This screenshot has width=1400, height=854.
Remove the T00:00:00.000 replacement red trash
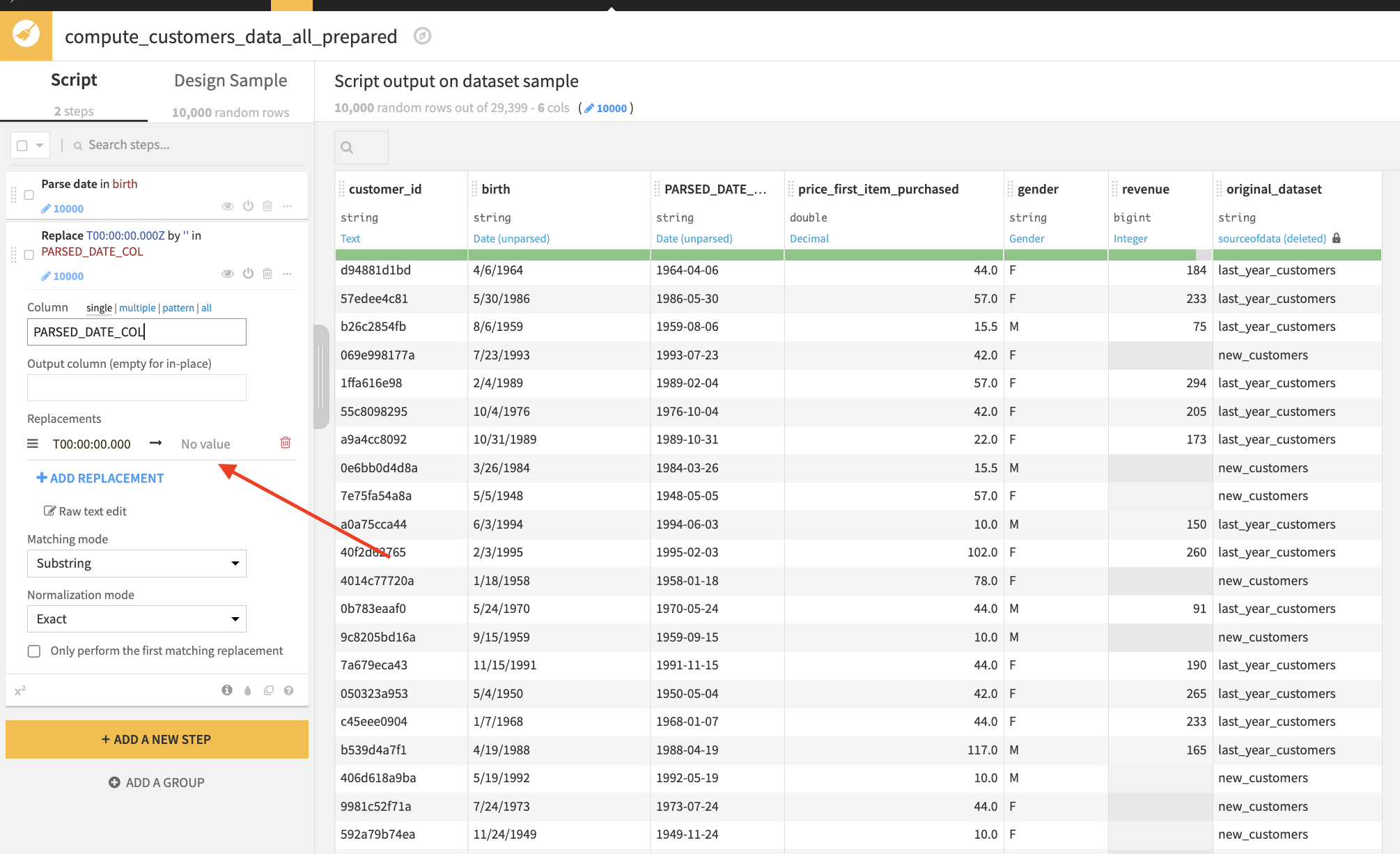[x=286, y=443]
